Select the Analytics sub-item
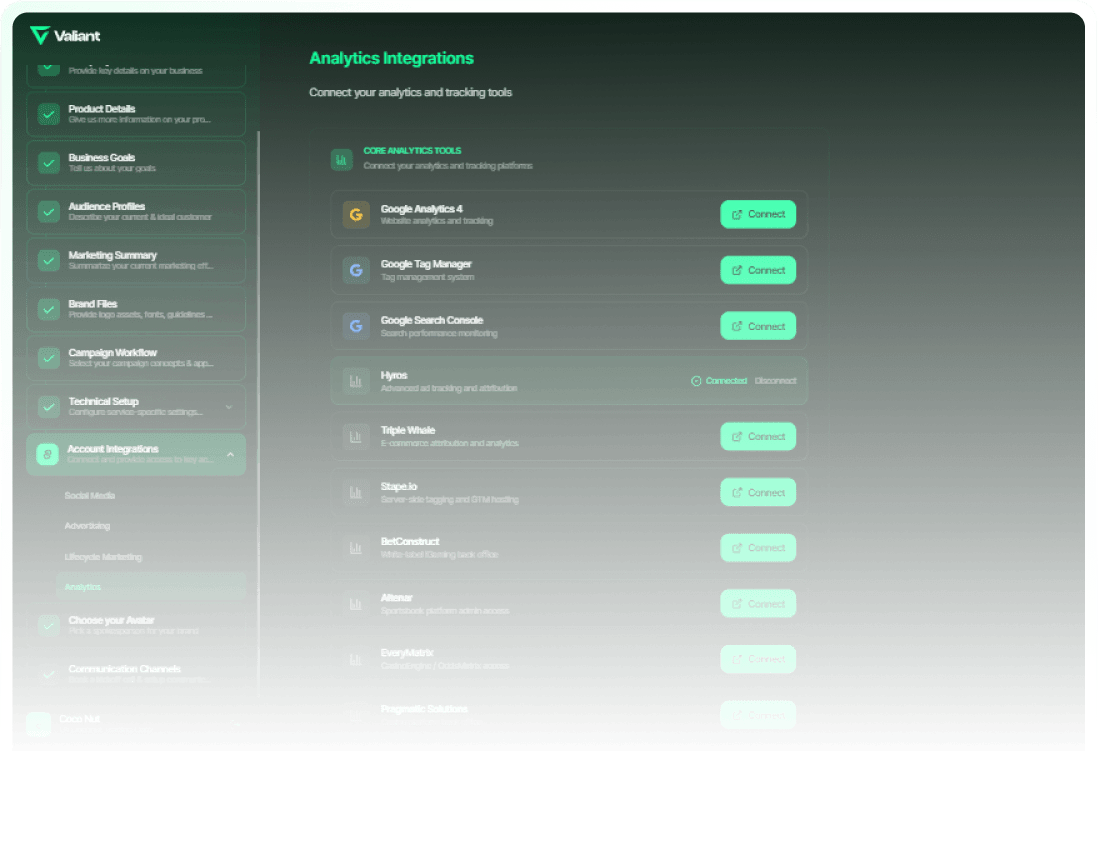The height and width of the screenshot is (850, 1098). [151, 587]
